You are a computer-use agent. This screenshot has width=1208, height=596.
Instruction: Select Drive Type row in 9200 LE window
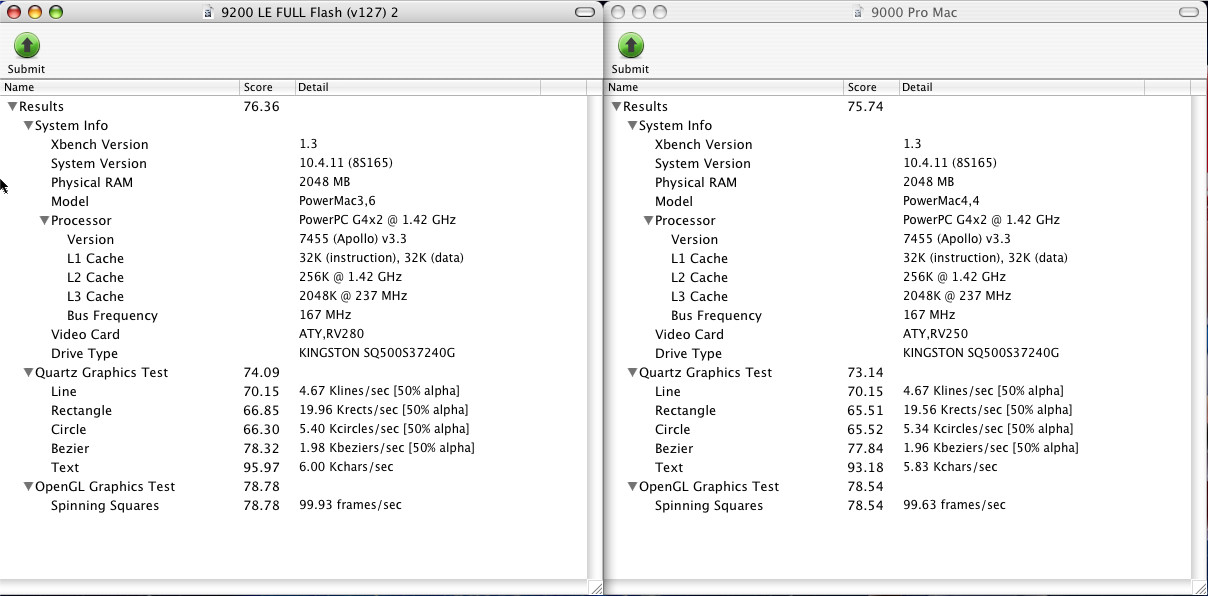tap(294, 353)
